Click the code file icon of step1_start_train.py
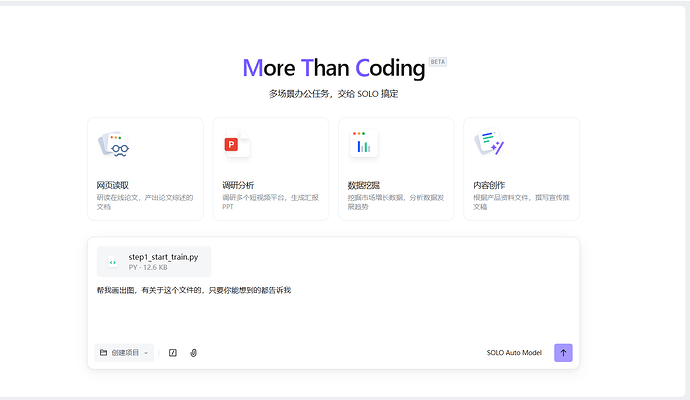The image size is (690, 400). [x=113, y=262]
